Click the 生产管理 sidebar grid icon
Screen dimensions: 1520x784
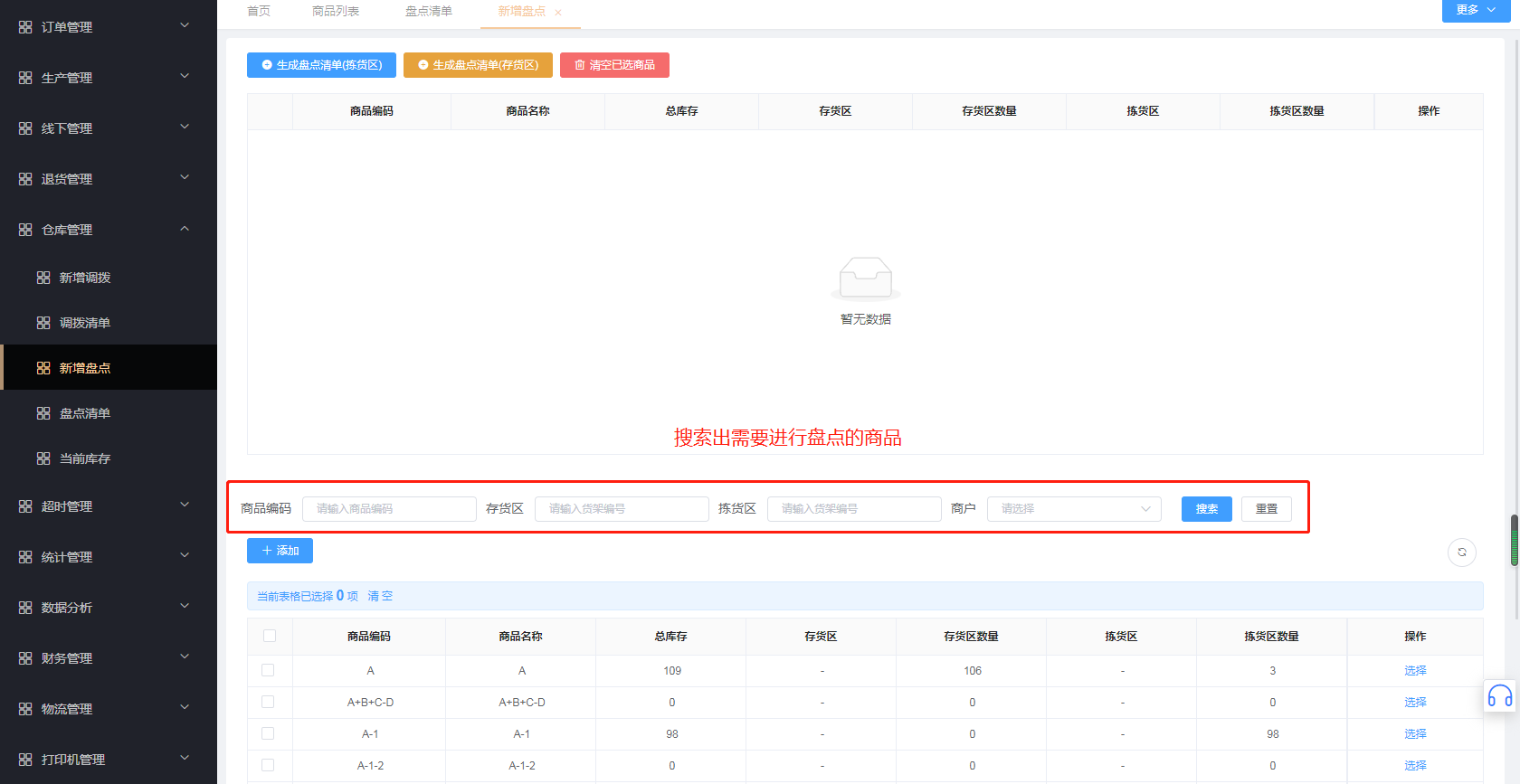click(x=25, y=78)
